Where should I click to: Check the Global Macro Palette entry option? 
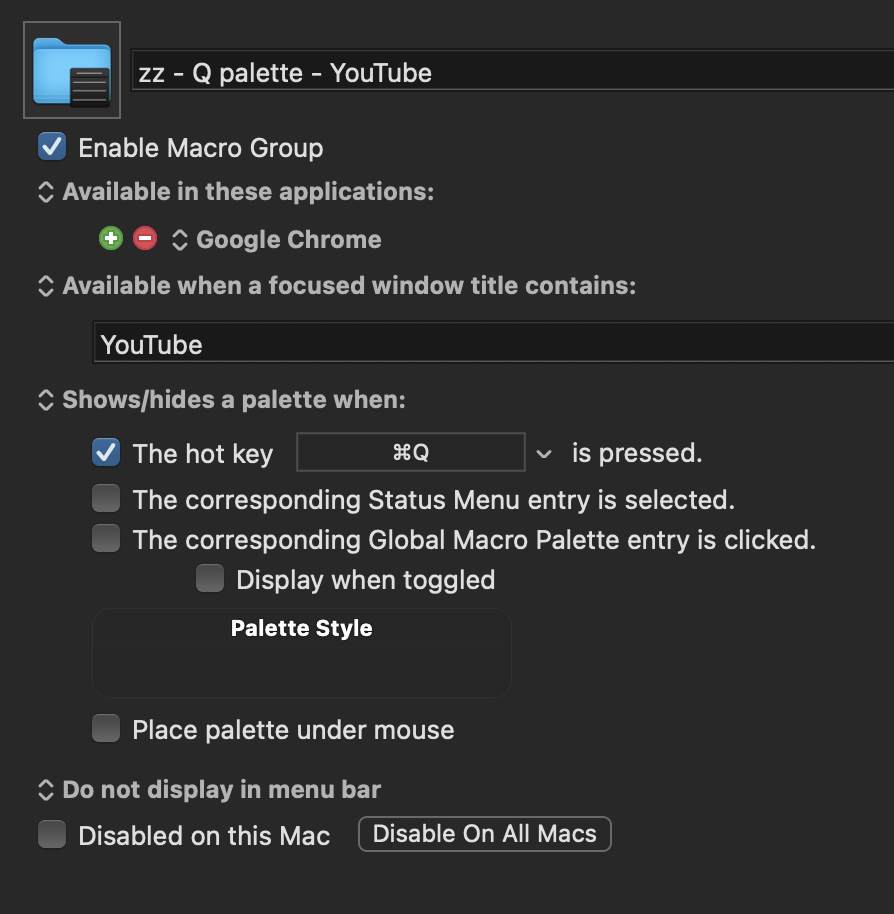coord(106,540)
